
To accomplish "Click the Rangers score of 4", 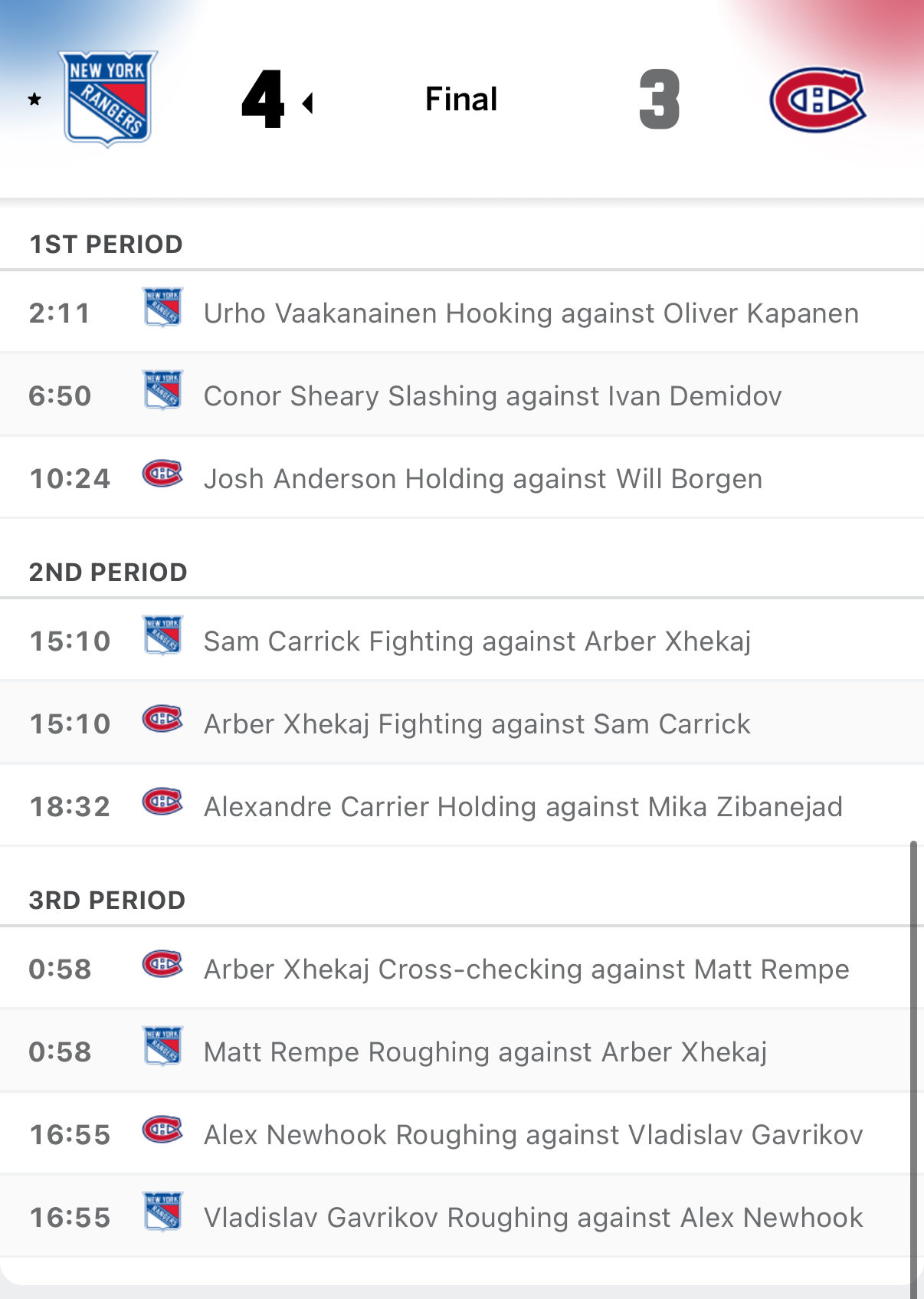I will pyautogui.click(x=263, y=100).
